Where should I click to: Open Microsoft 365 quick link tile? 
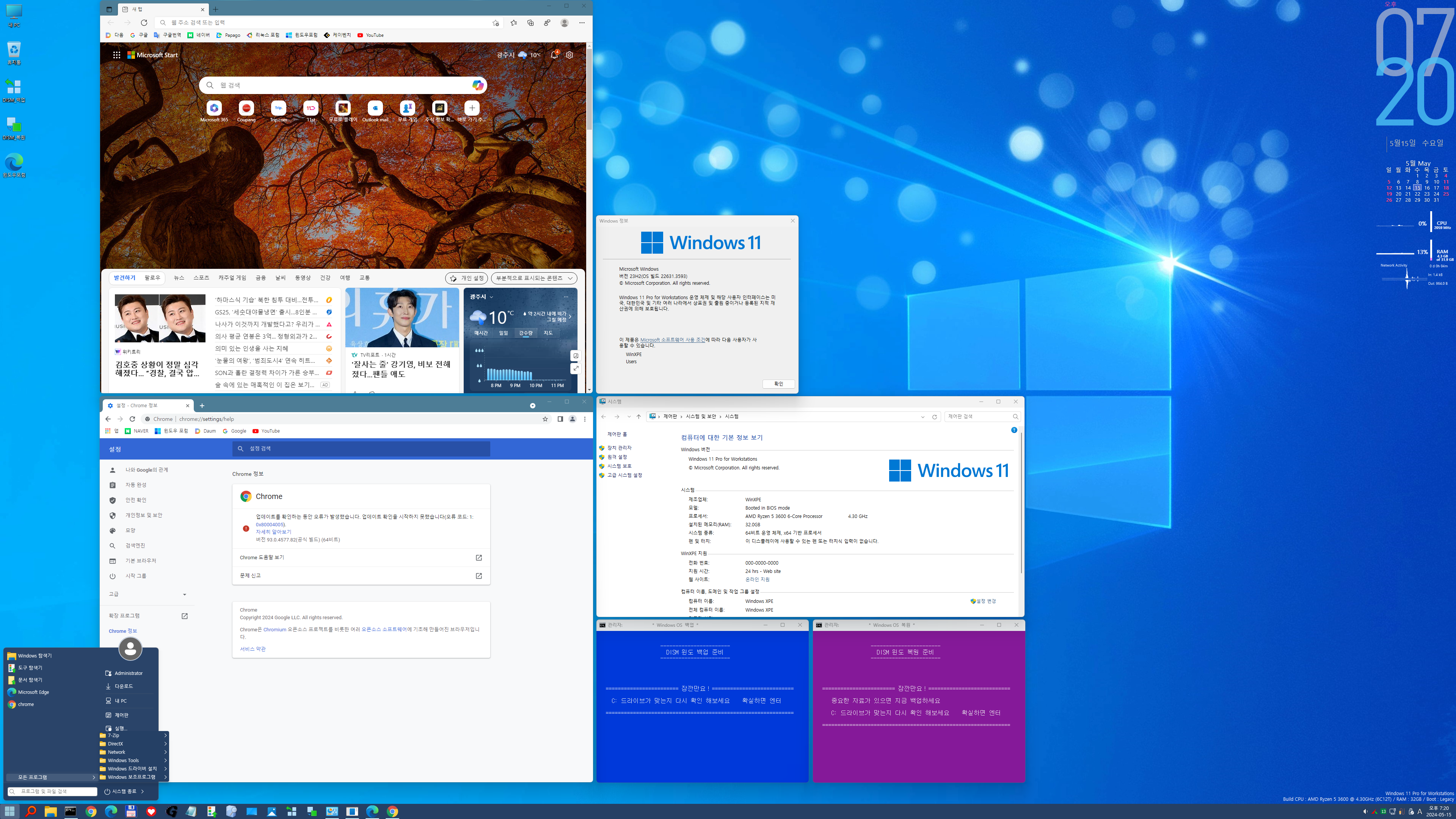(x=214, y=111)
